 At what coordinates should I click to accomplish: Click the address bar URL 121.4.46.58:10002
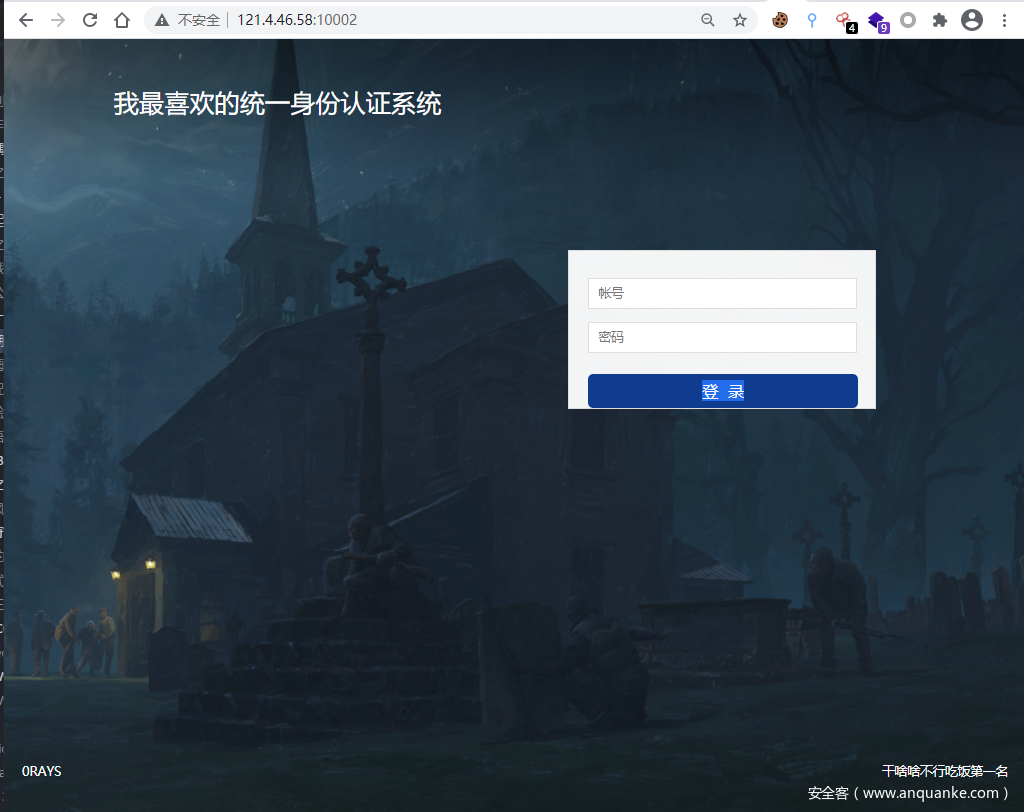(x=297, y=20)
